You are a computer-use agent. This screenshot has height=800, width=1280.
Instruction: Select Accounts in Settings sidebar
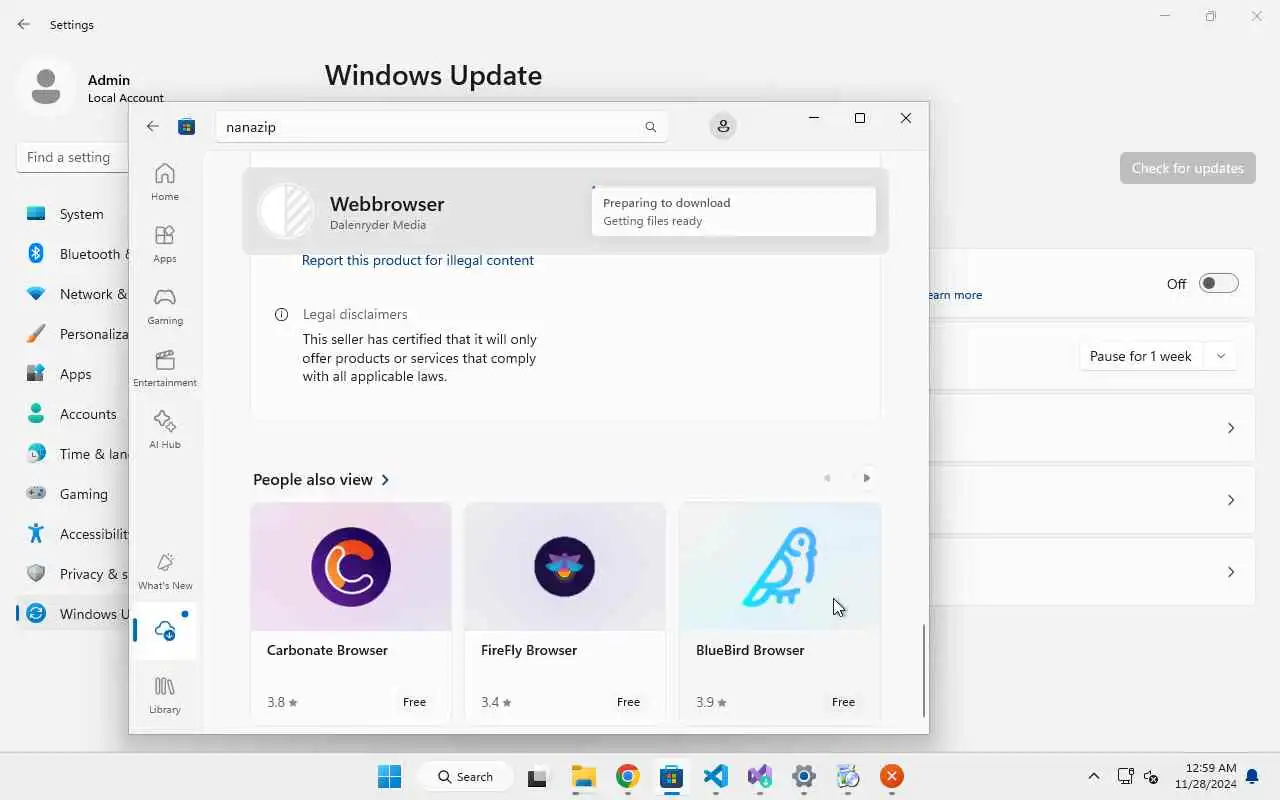click(x=73, y=414)
